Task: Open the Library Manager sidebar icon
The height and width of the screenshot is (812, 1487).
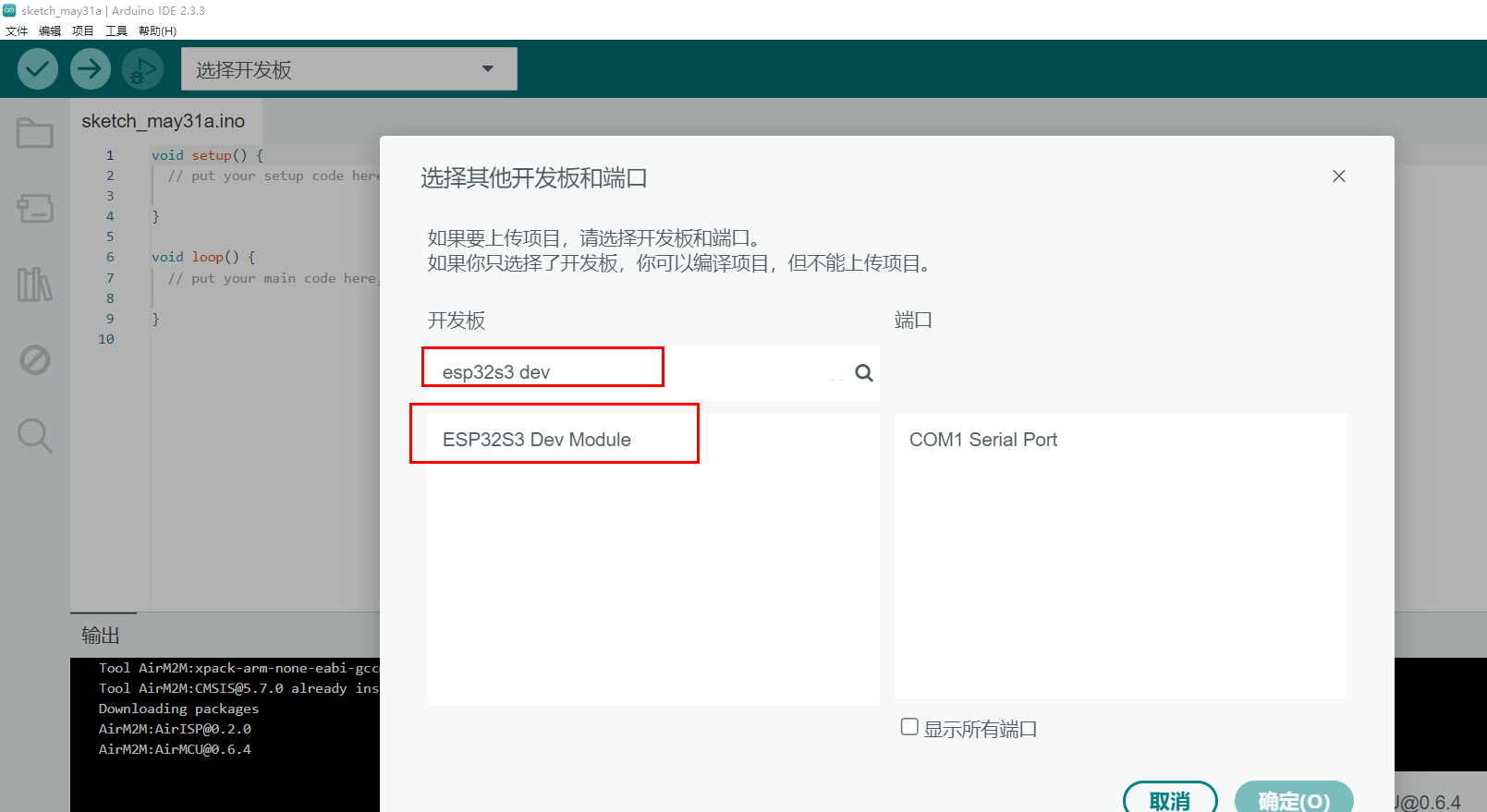Action: (35, 285)
